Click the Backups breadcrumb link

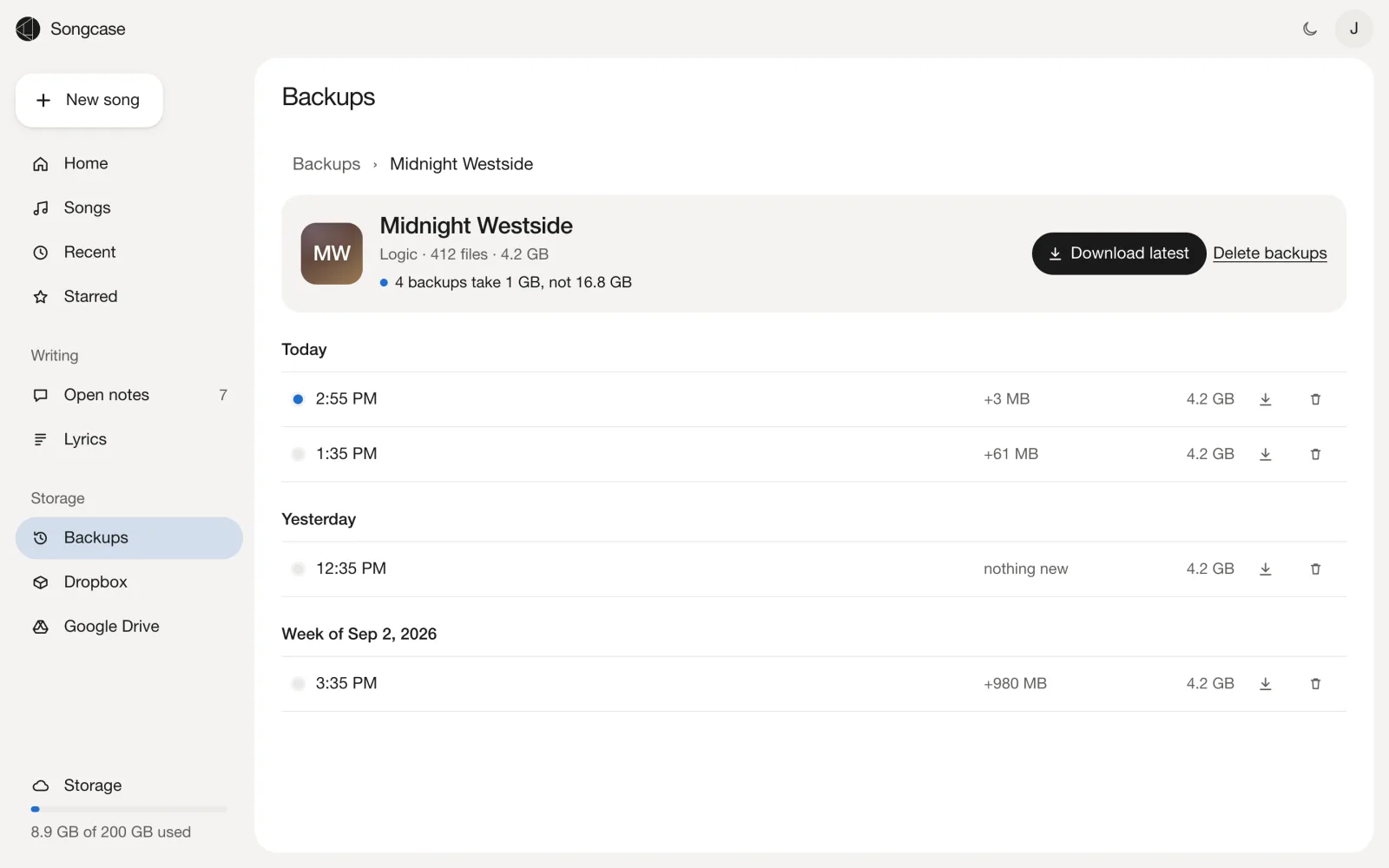point(326,164)
